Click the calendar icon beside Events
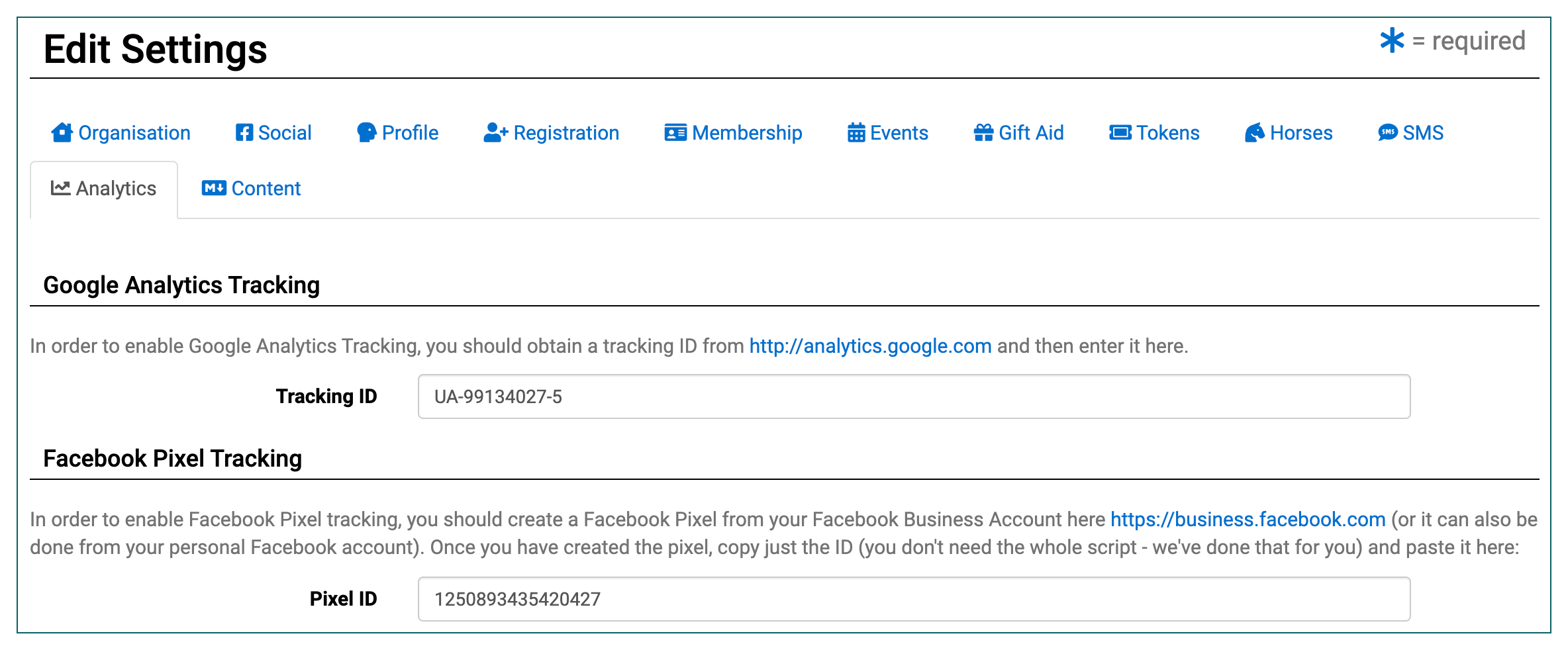The width and height of the screenshot is (1568, 650). 856,132
